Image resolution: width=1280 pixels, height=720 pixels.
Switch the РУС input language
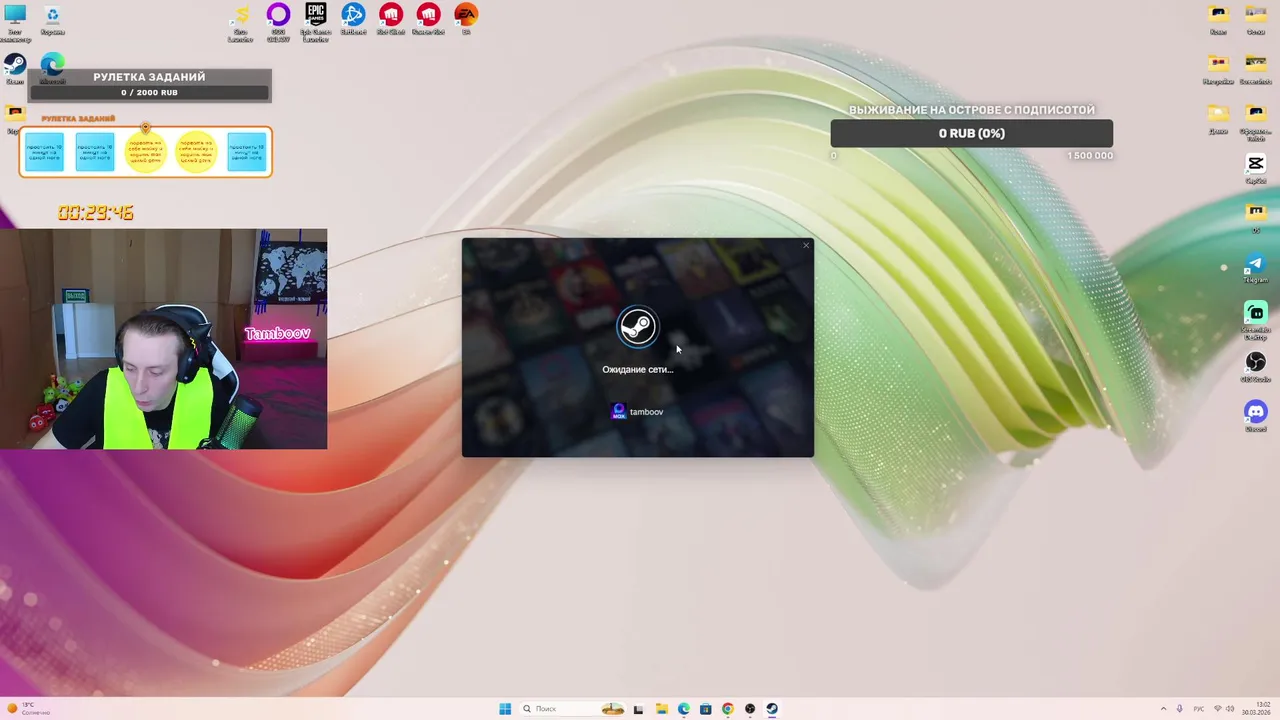pyautogui.click(x=1199, y=709)
